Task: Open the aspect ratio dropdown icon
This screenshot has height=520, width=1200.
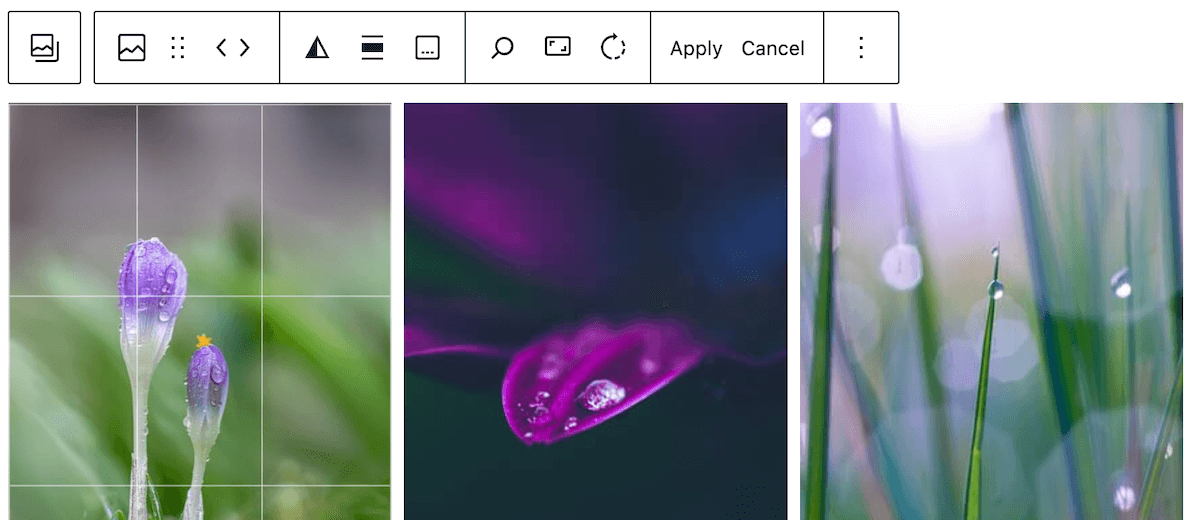Action: 558,47
